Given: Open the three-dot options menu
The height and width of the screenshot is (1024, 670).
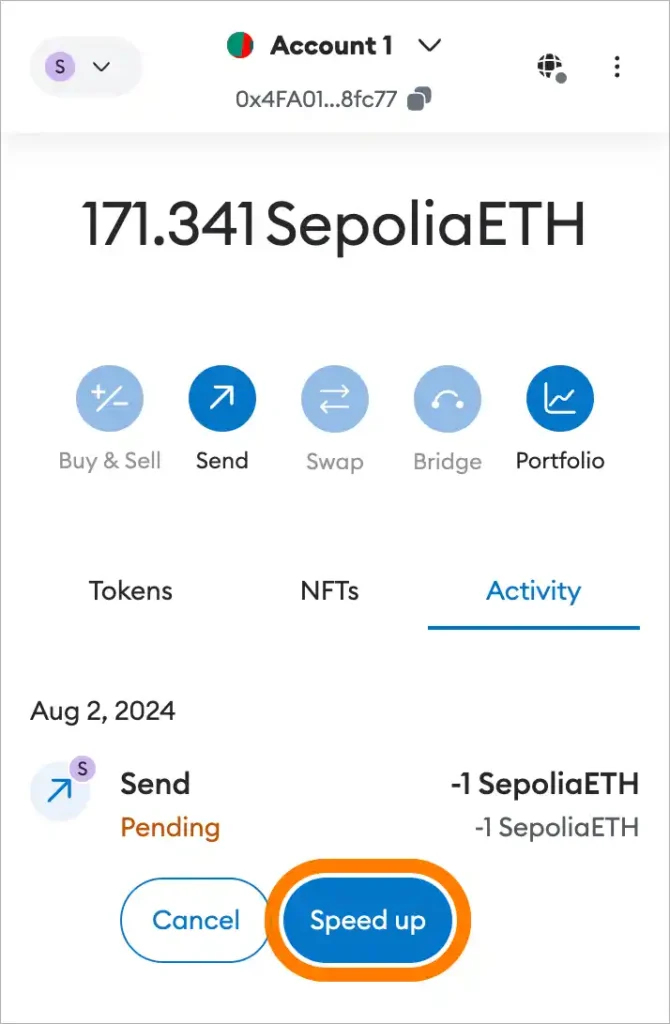Looking at the screenshot, I should [x=617, y=67].
